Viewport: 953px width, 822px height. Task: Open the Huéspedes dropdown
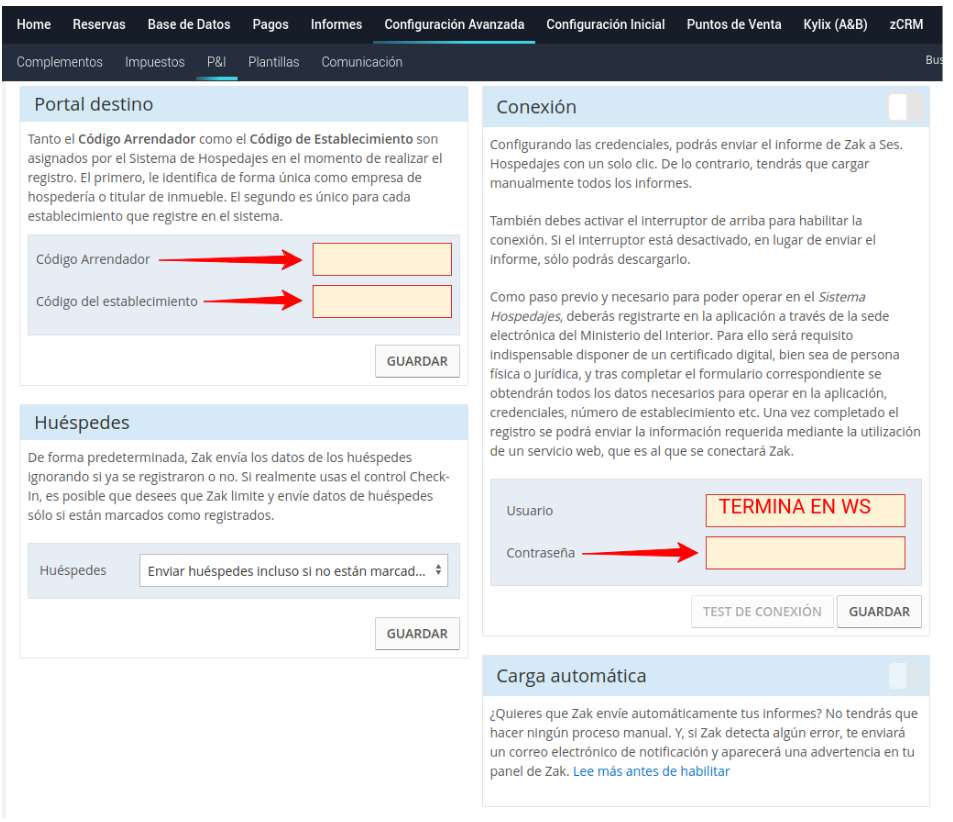(294, 571)
